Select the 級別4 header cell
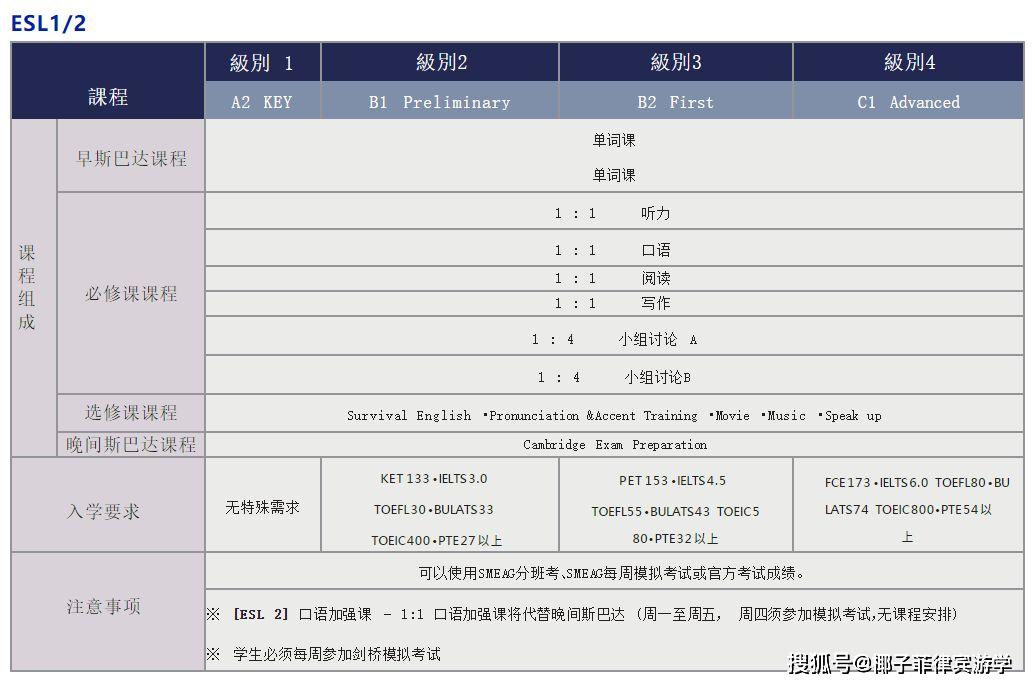This screenshot has width=1035, height=686. pyautogui.click(x=908, y=63)
